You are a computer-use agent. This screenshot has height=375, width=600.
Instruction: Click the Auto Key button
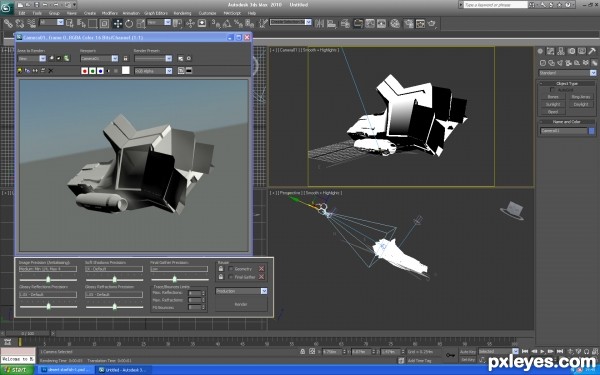(467, 352)
